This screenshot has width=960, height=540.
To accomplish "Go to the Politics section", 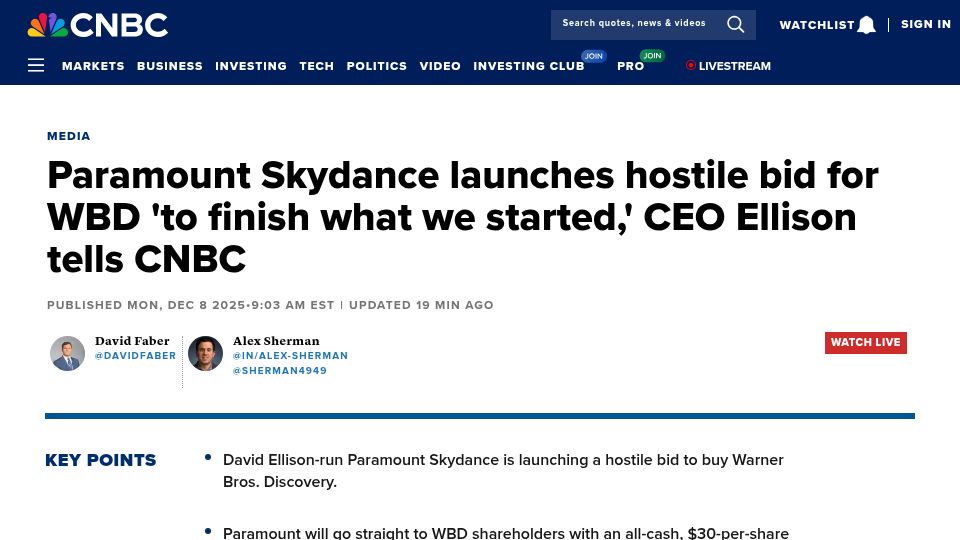I will pos(377,66).
